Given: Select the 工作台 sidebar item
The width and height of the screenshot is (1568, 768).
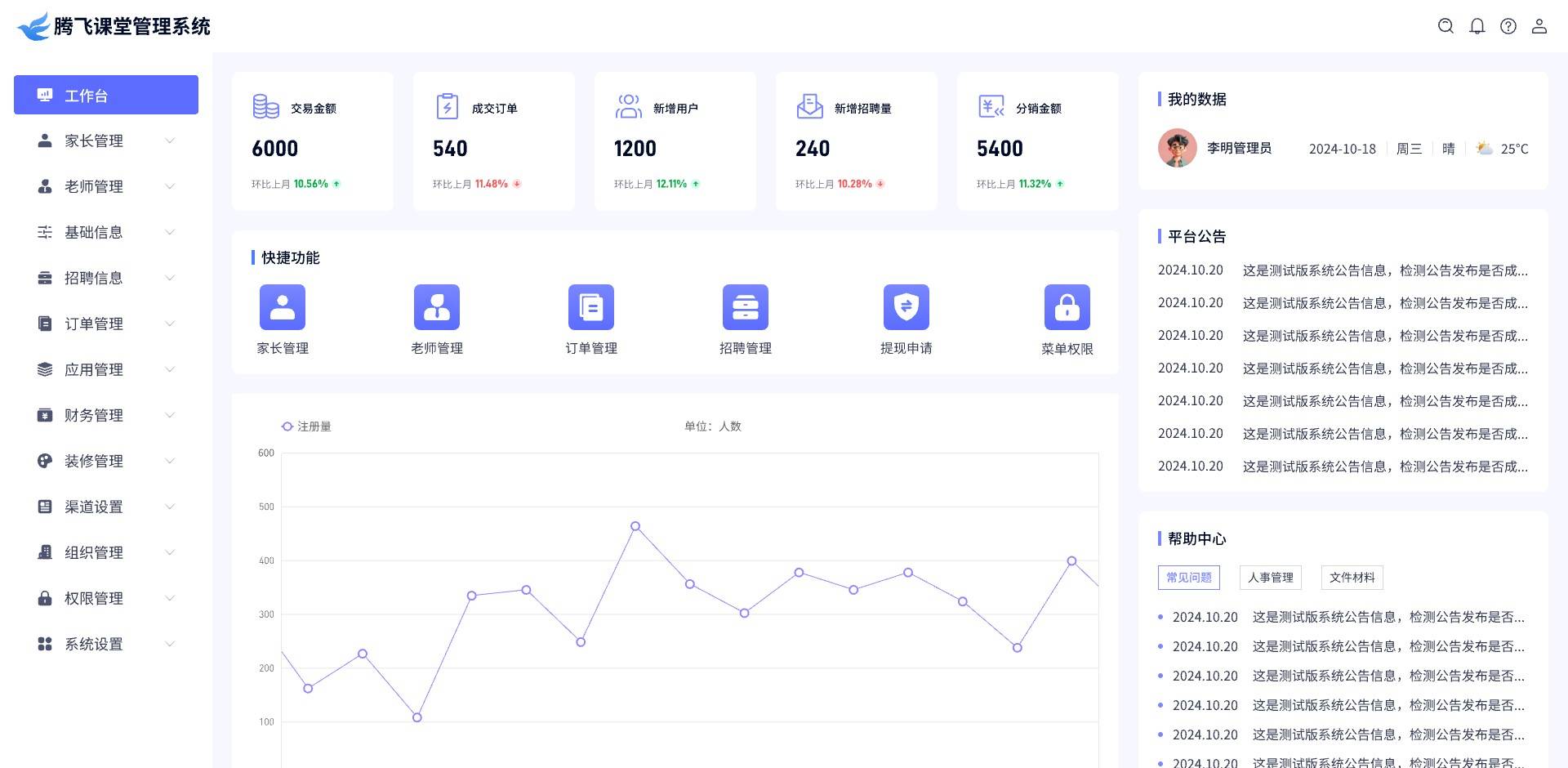Looking at the screenshot, I should coord(106,95).
